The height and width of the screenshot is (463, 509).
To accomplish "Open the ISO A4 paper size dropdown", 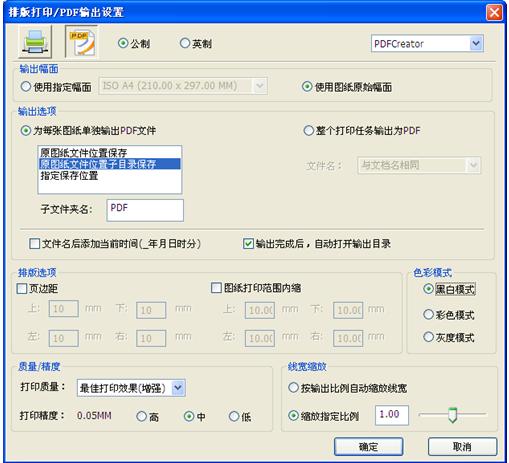I will coord(260,86).
